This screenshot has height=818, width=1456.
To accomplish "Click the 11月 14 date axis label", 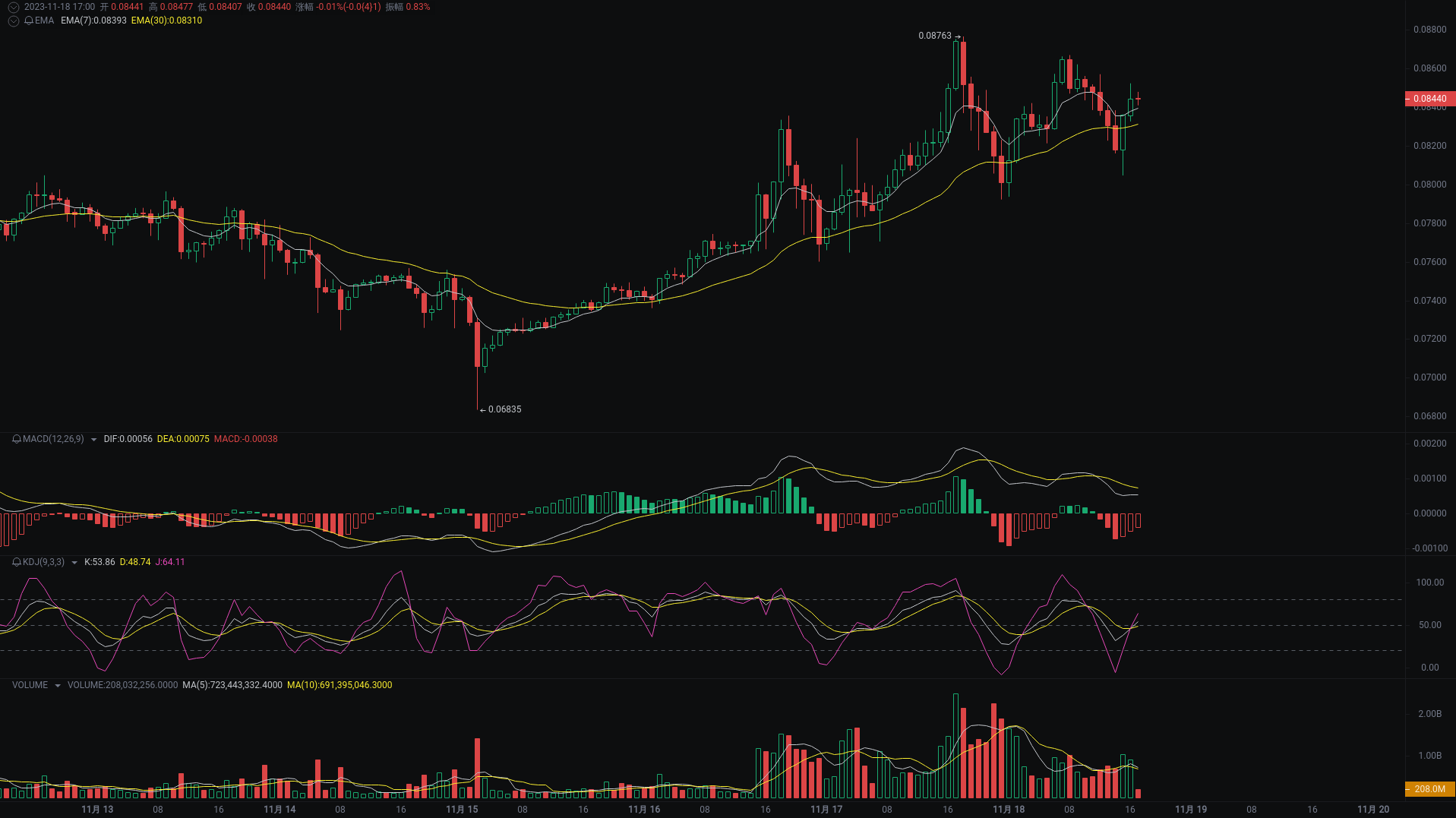I will (x=280, y=810).
